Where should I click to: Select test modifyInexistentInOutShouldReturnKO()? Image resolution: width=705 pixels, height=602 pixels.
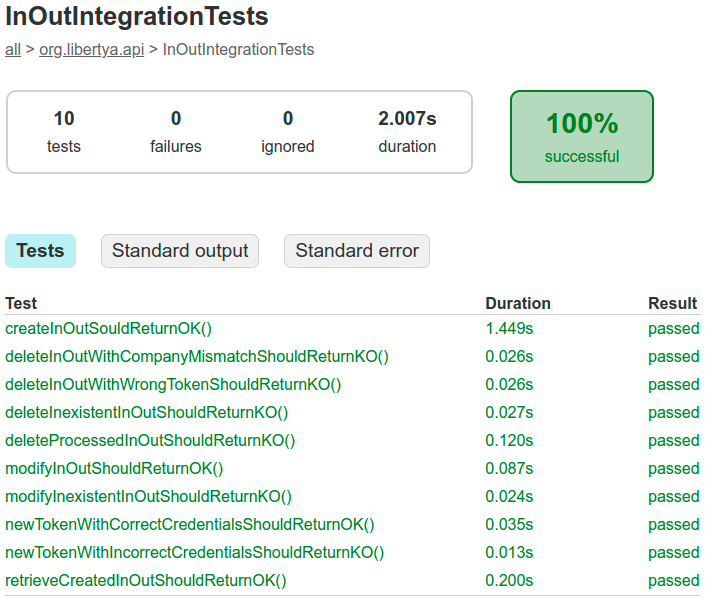click(x=148, y=496)
